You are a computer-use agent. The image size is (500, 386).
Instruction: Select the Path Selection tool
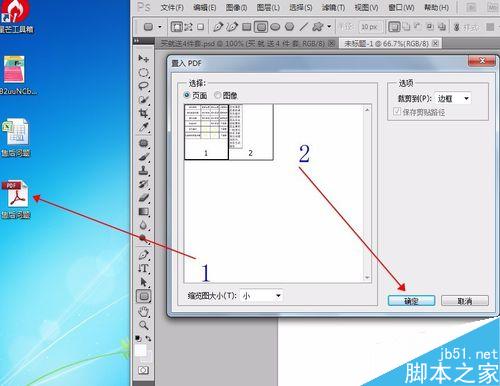click(x=143, y=282)
